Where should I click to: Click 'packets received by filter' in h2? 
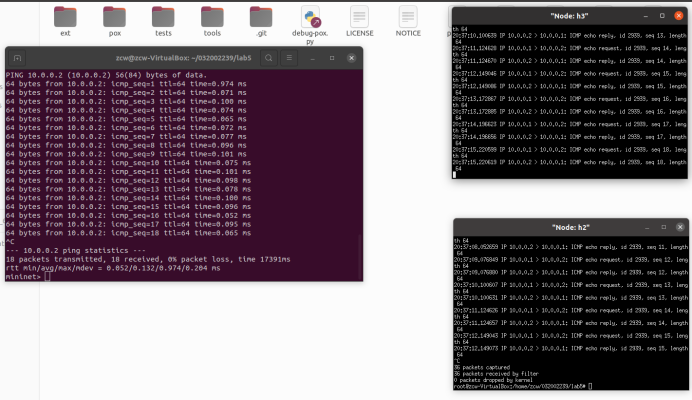pyautogui.click(x=496, y=374)
